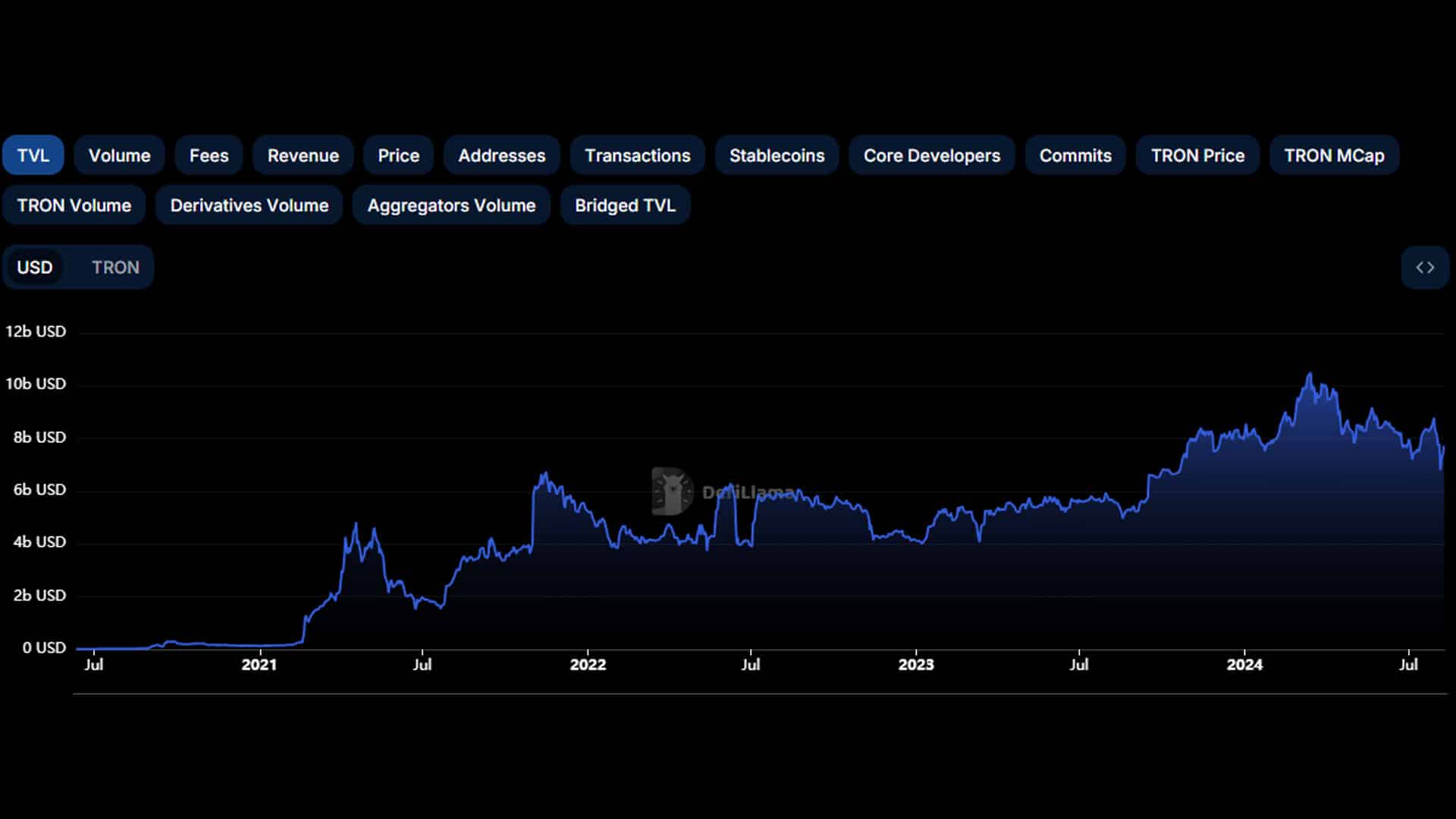Enable the Stablecoins metric chip
Viewport: 1456px width, 819px height.
777,155
